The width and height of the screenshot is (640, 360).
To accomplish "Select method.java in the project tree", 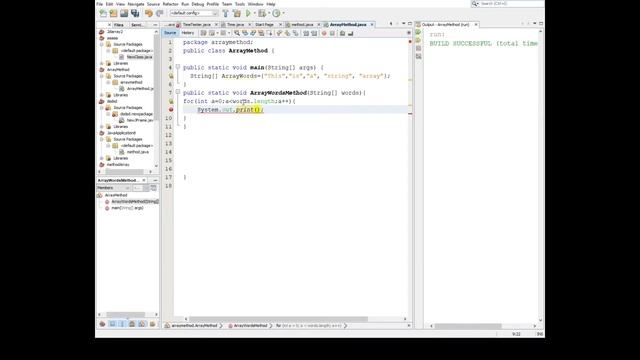I will [138, 152].
